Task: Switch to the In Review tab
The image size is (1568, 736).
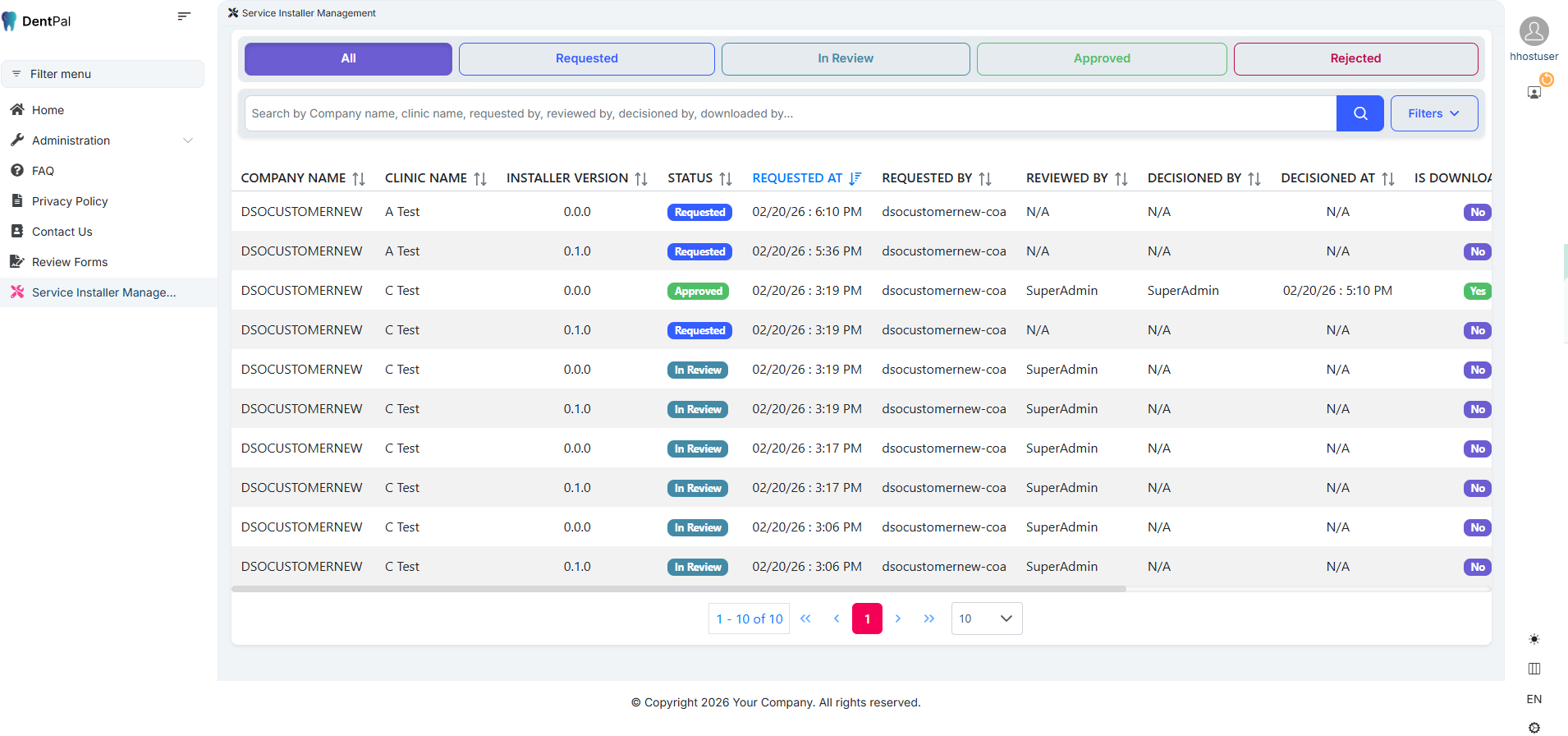Action: tap(845, 58)
